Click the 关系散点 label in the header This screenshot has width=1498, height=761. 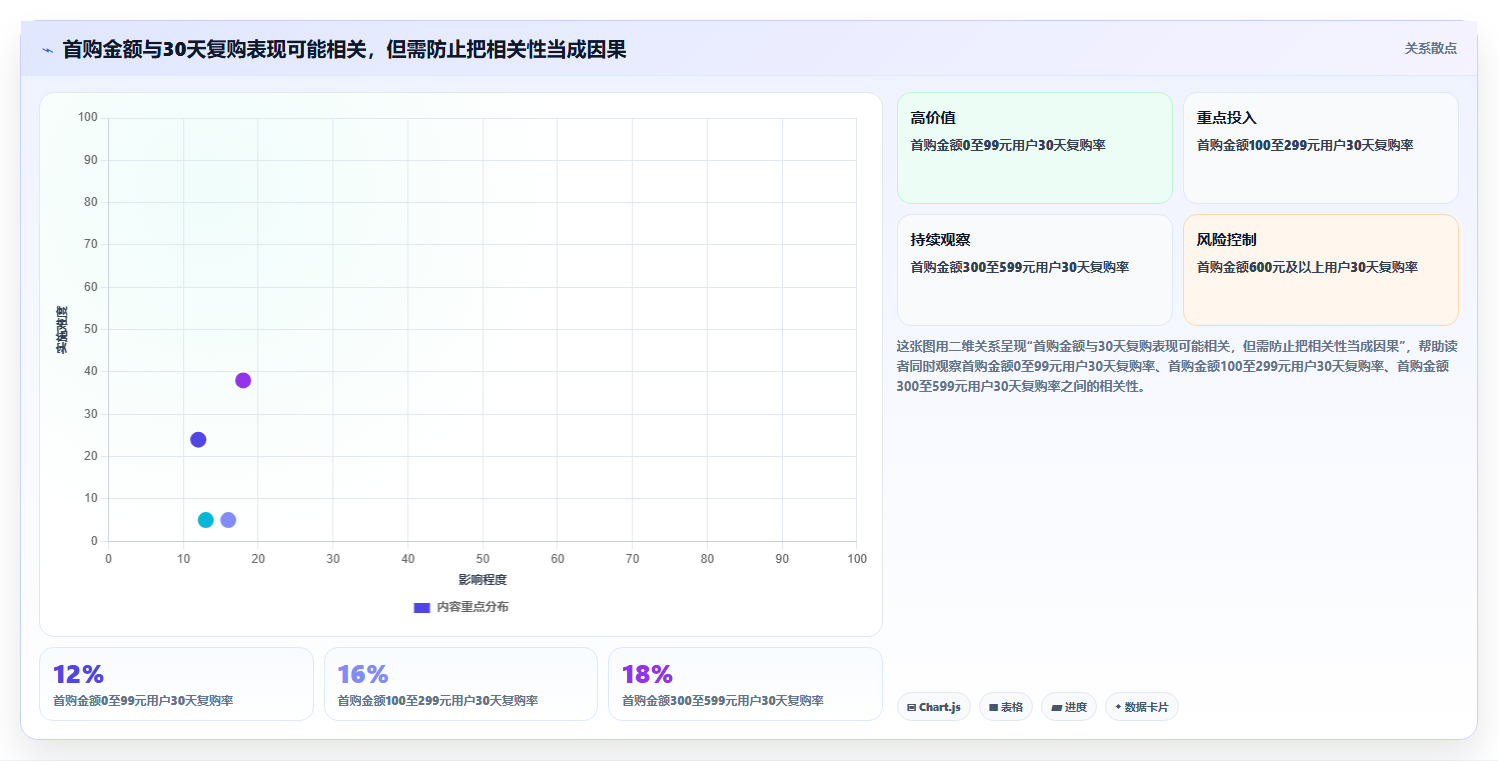point(1430,48)
